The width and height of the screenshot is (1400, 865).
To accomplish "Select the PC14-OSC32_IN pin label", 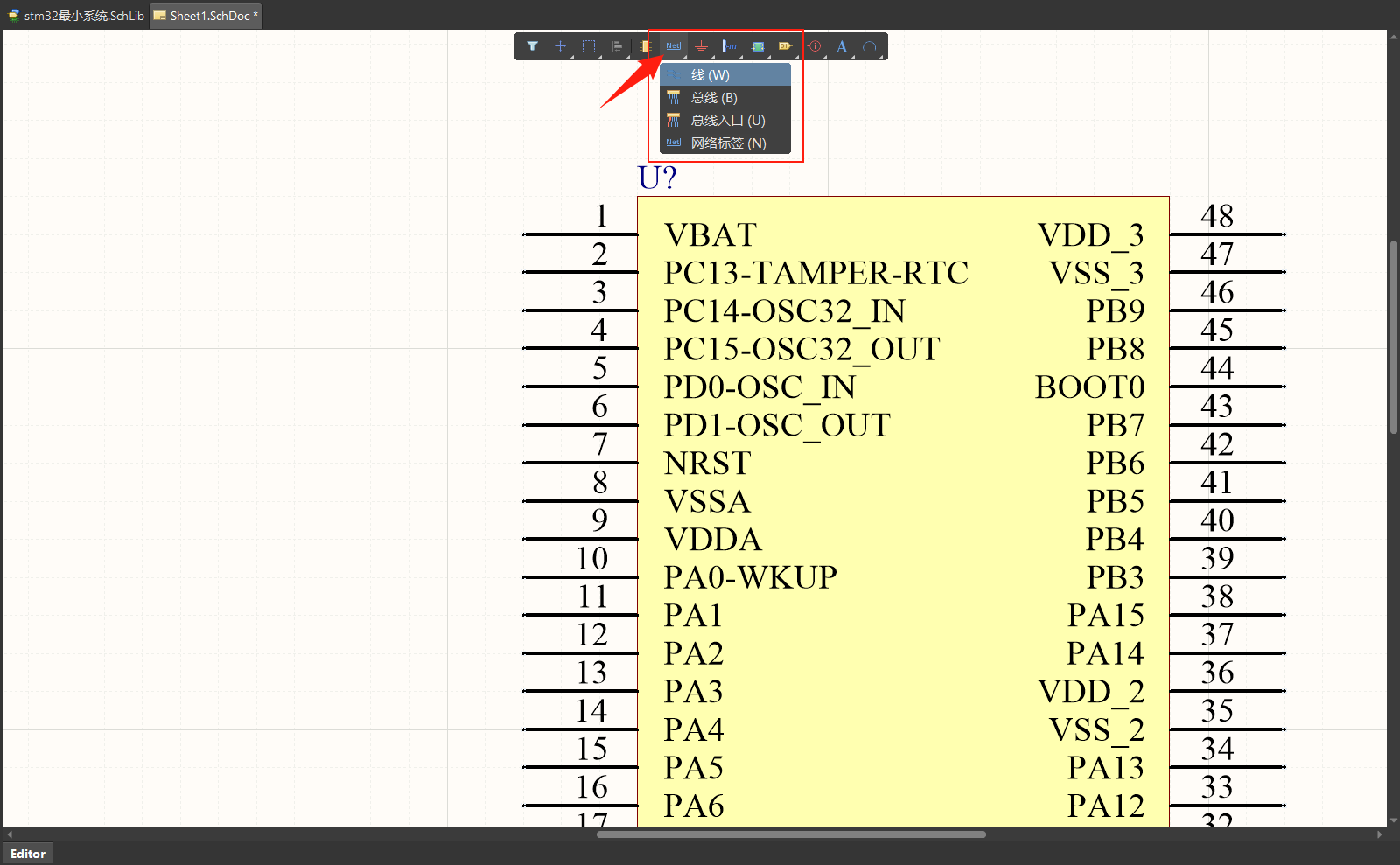I will [x=784, y=311].
